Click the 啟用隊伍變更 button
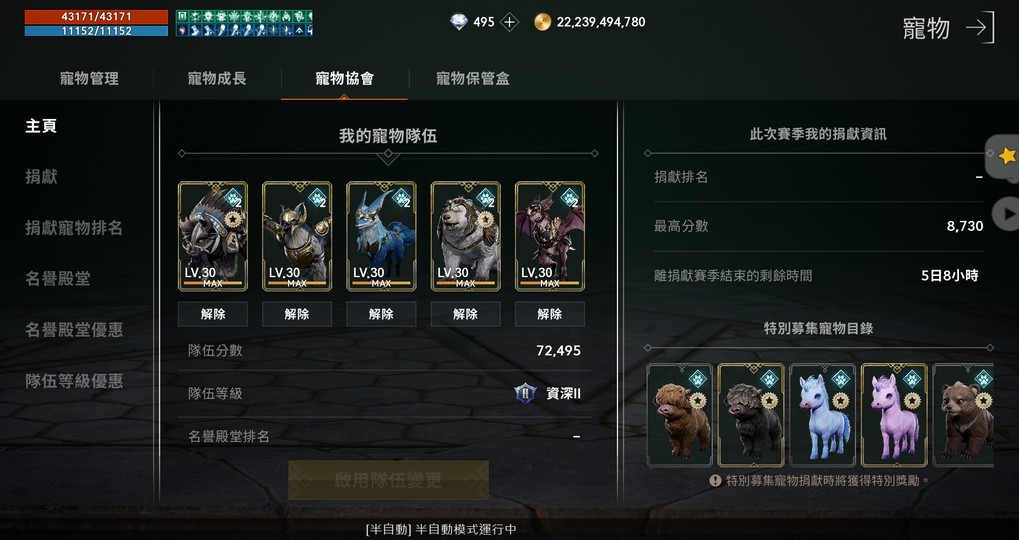Viewport: 1019px width, 540px height. (x=388, y=480)
